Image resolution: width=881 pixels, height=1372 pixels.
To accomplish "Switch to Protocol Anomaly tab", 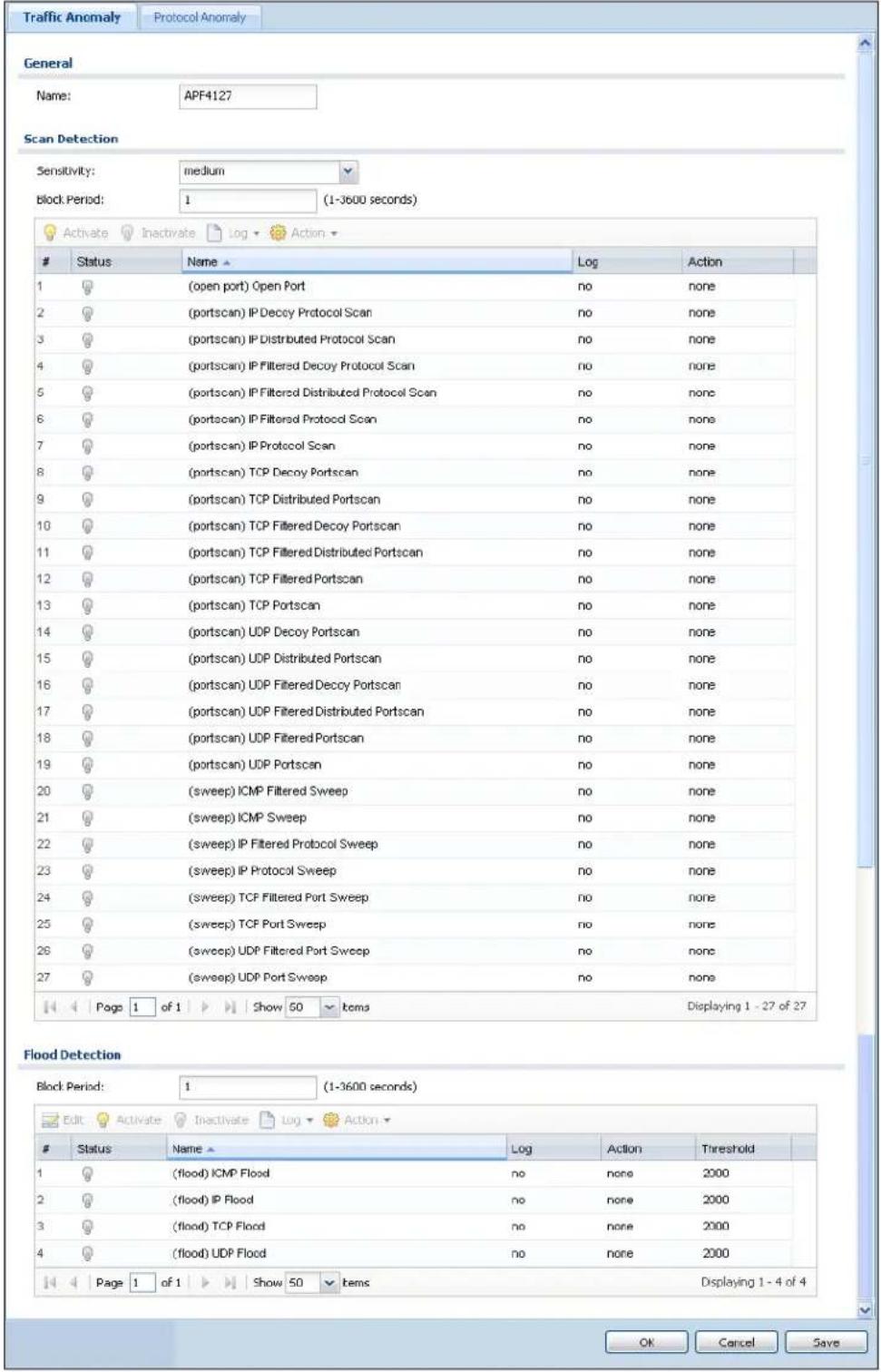I will (x=200, y=17).
